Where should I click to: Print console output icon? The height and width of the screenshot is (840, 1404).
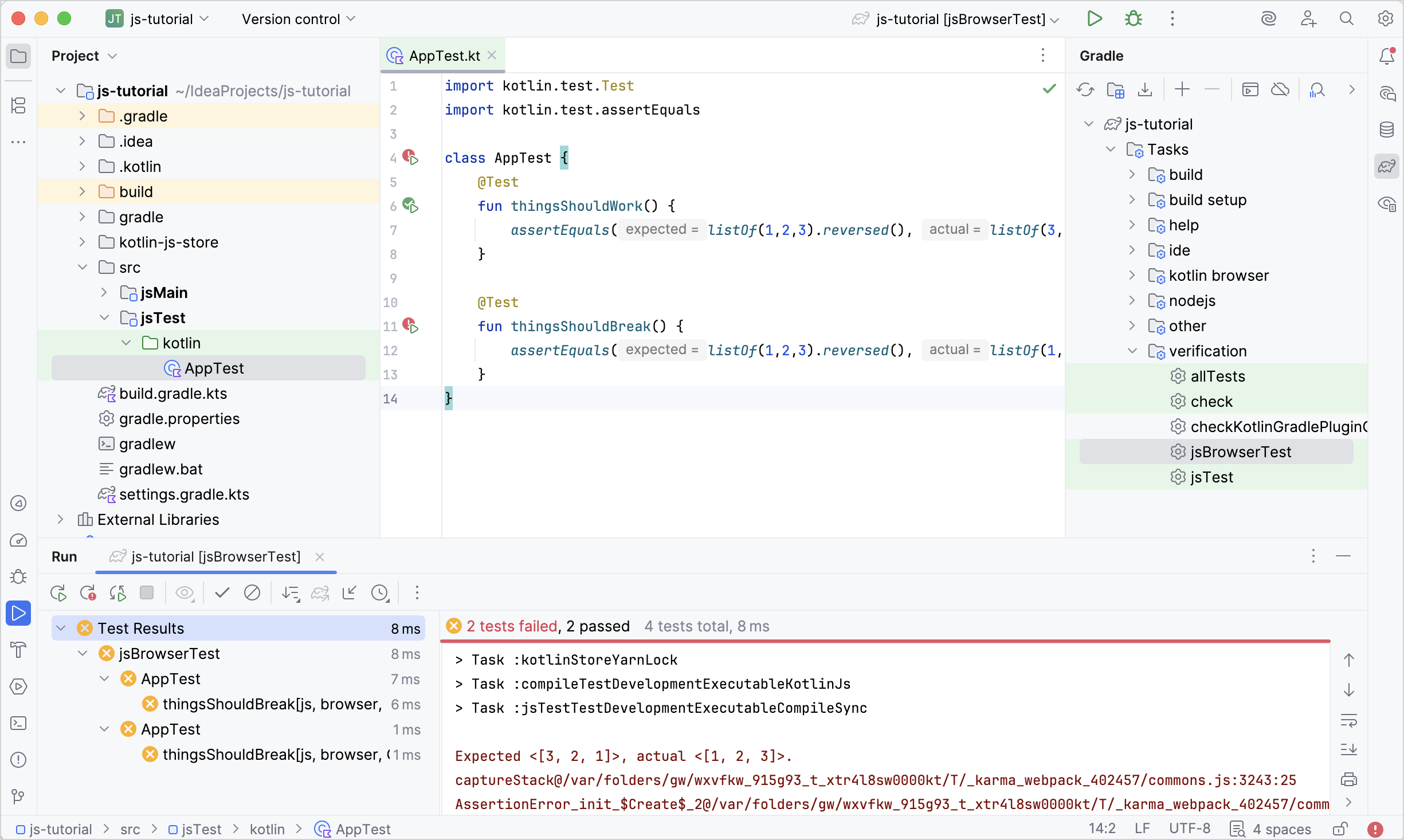click(x=1349, y=779)
